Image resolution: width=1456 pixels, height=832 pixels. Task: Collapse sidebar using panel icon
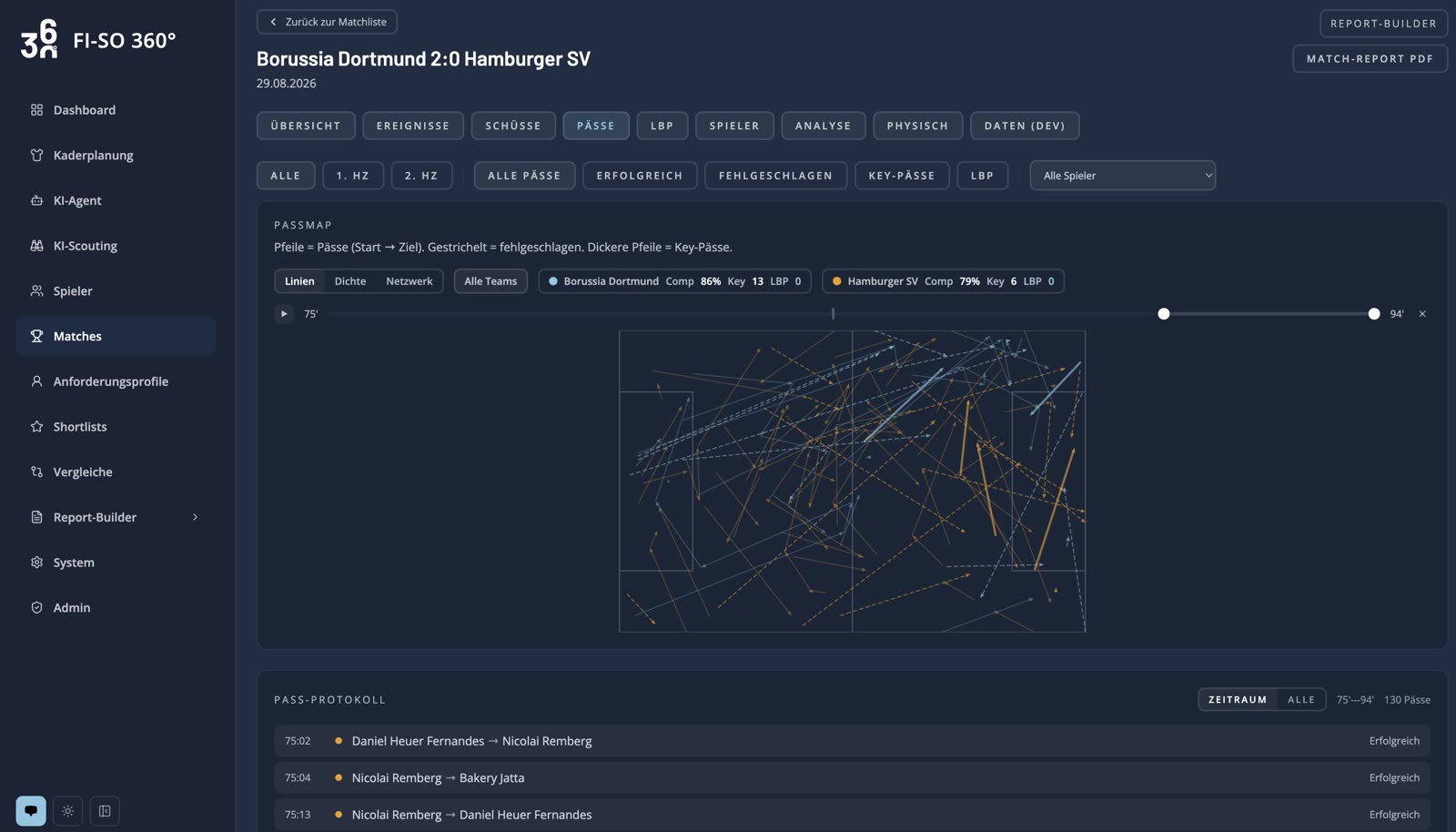coord(105,811)
